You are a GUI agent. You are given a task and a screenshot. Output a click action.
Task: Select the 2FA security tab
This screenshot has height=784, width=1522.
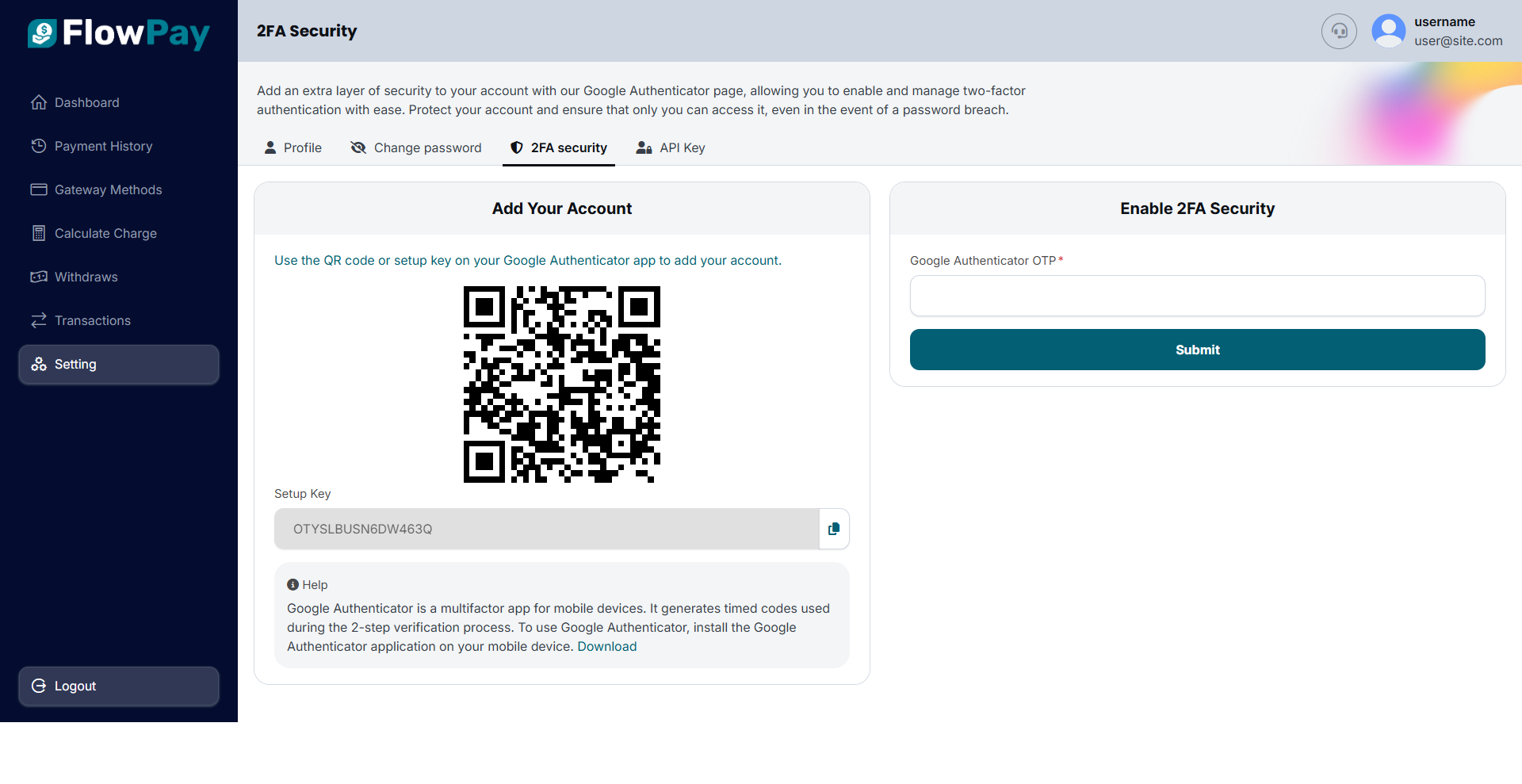point(559,147)
